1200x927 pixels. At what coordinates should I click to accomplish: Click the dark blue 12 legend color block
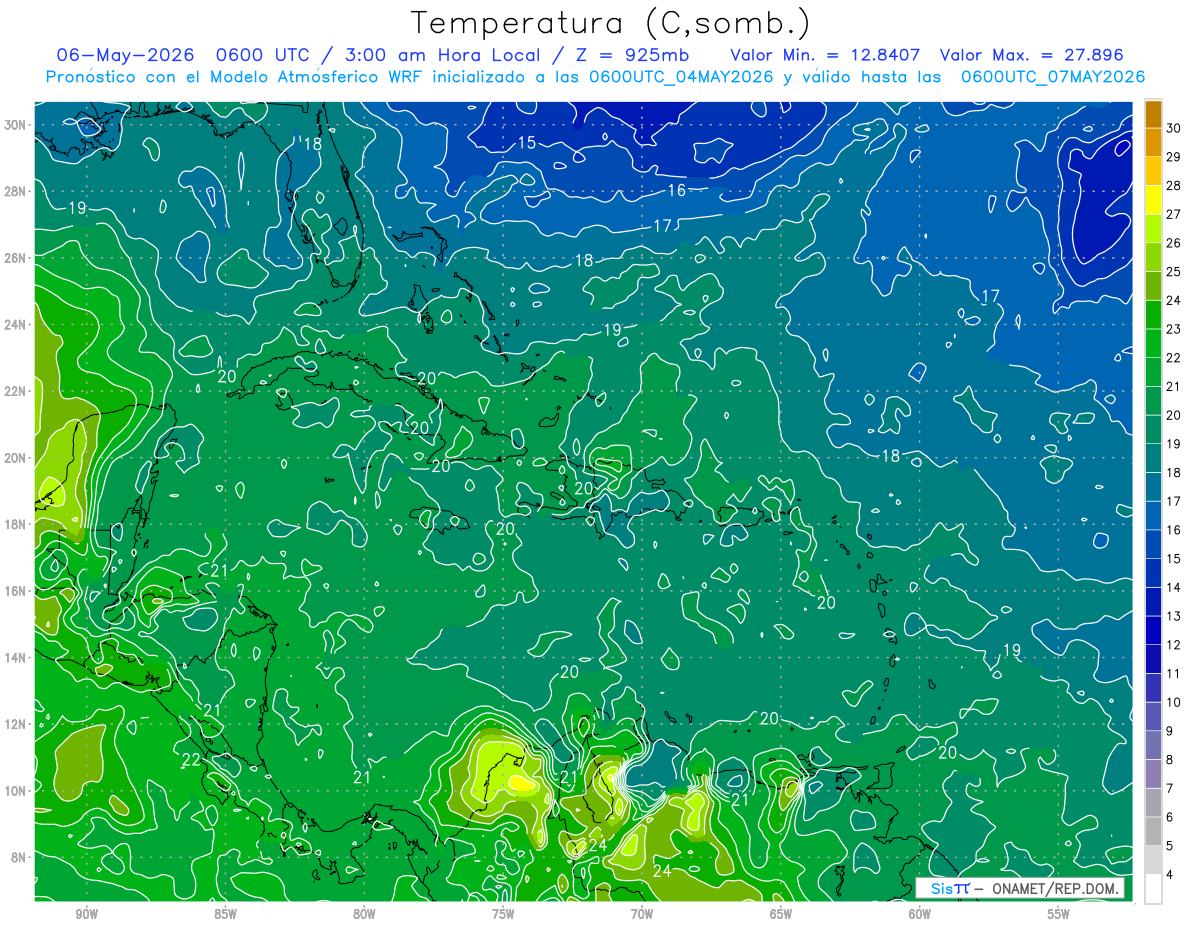1153,630
